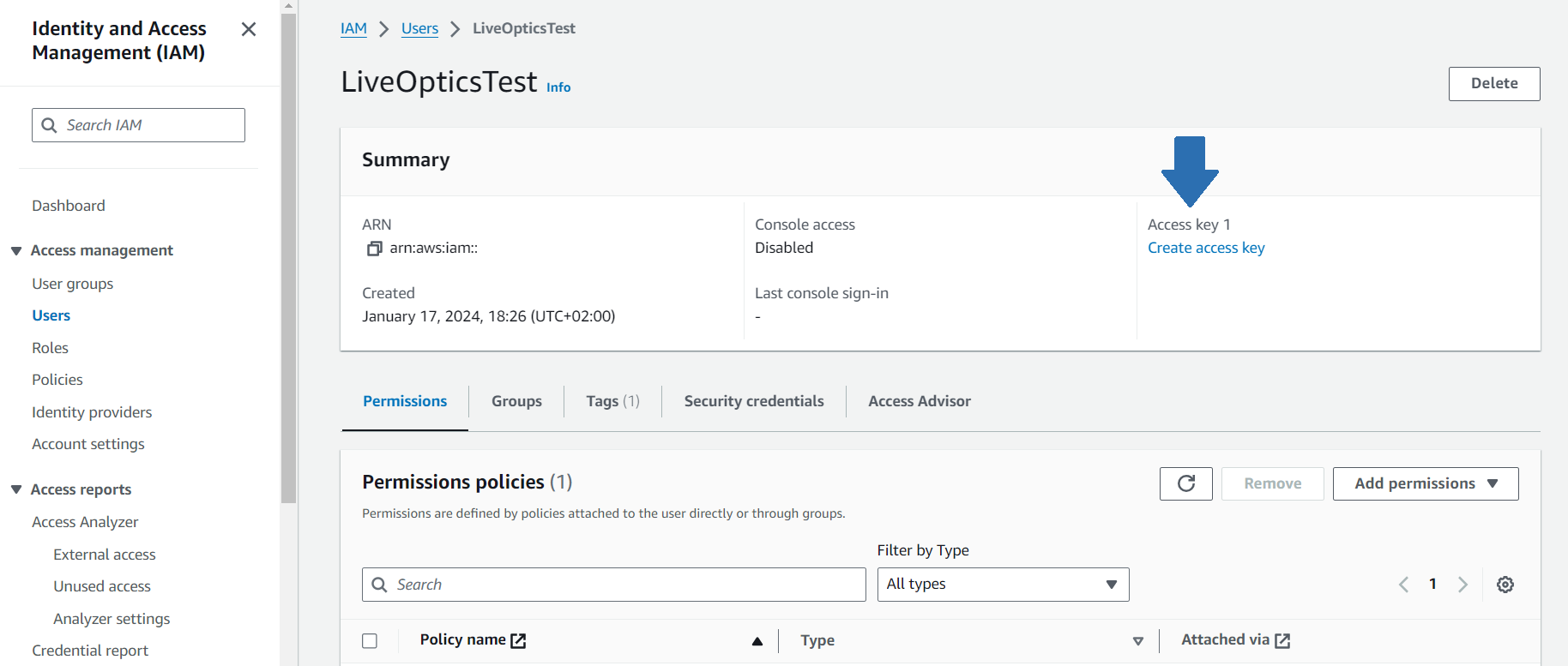Copy the ARN to clipboard
The height and width of the screenshot is (666, 1568).
coord(374,249)
